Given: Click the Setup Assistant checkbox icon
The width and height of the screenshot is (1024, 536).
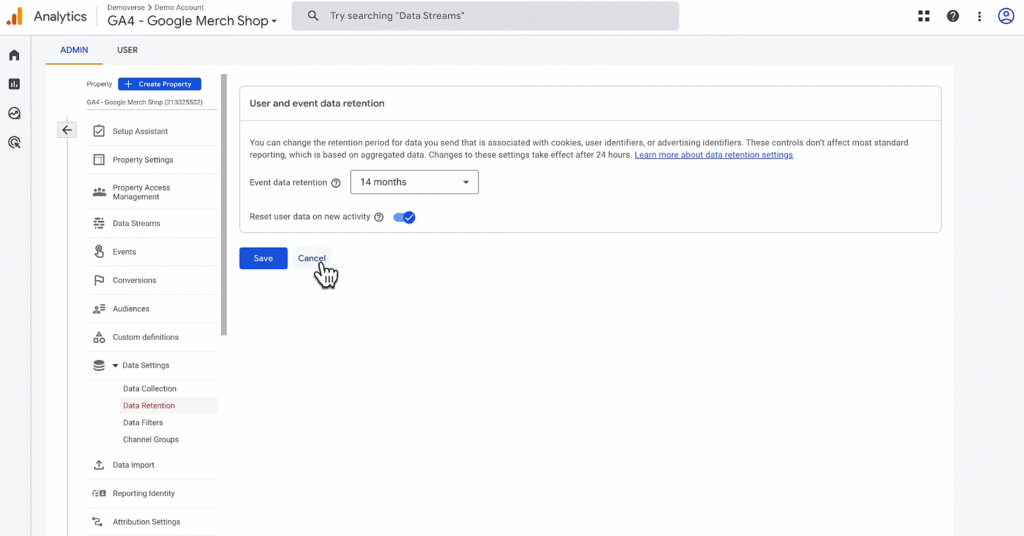Looking at the screenshot, I should pos(99,131).
